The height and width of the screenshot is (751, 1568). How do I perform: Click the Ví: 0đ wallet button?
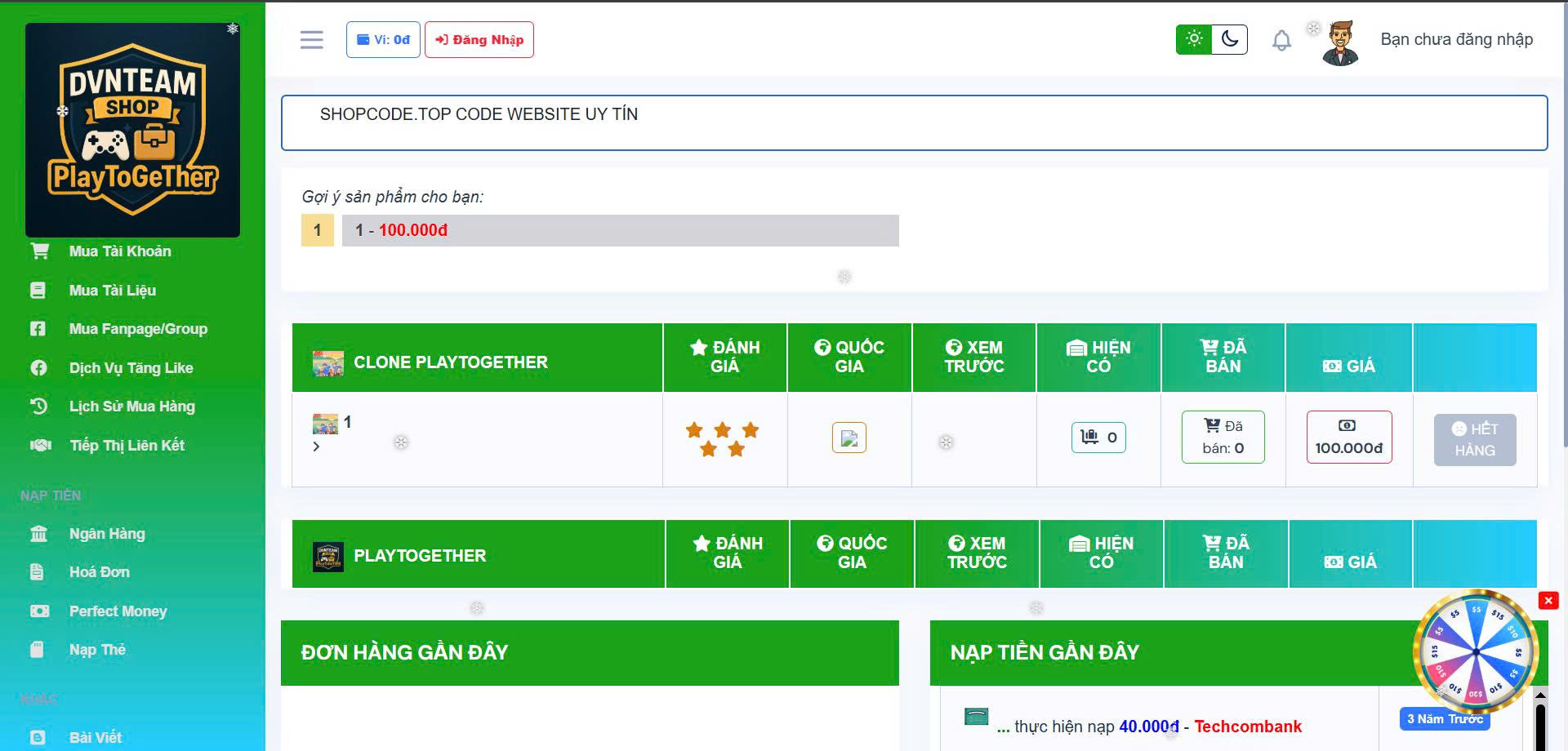pyautogui.click(x=383, y=39)
